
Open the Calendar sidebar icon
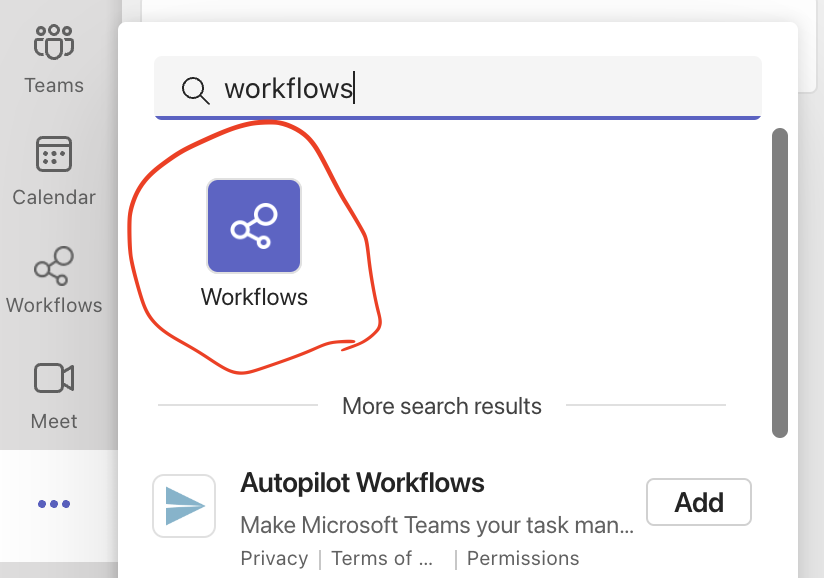pyautogui.click(x=54, y=154)
